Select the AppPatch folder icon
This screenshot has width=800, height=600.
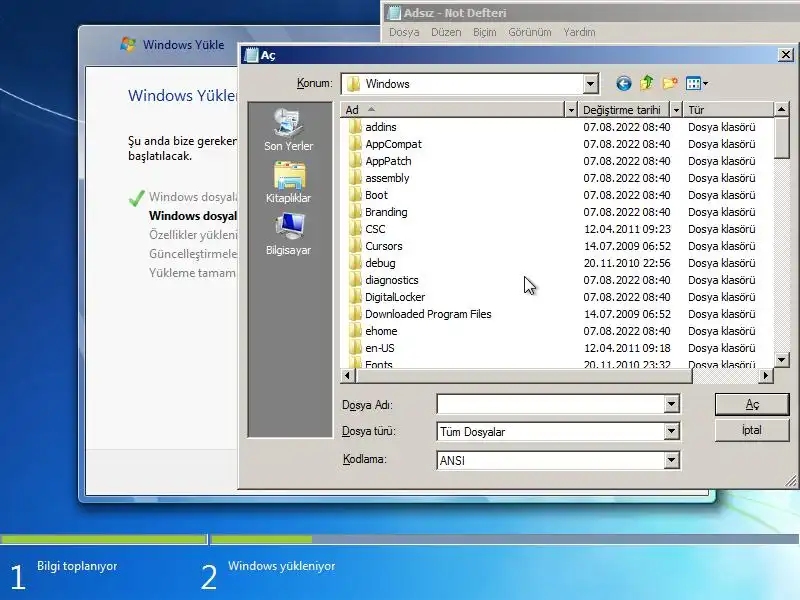[355, 161]
